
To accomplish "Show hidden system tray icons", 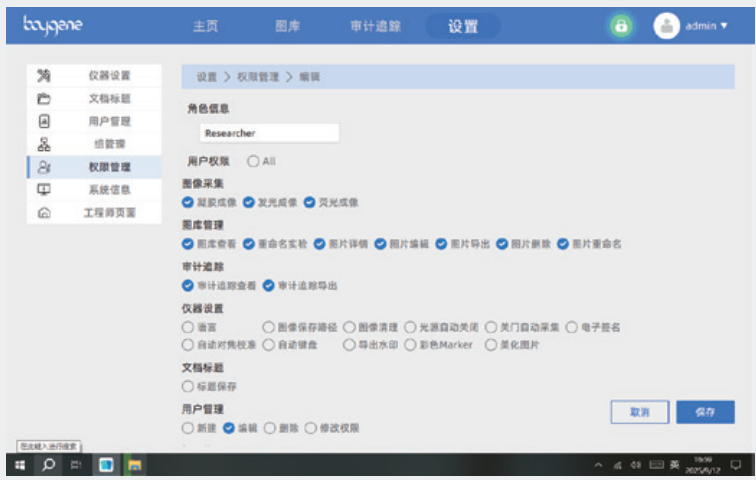I will pyautogui.click(x=598, y=465).
